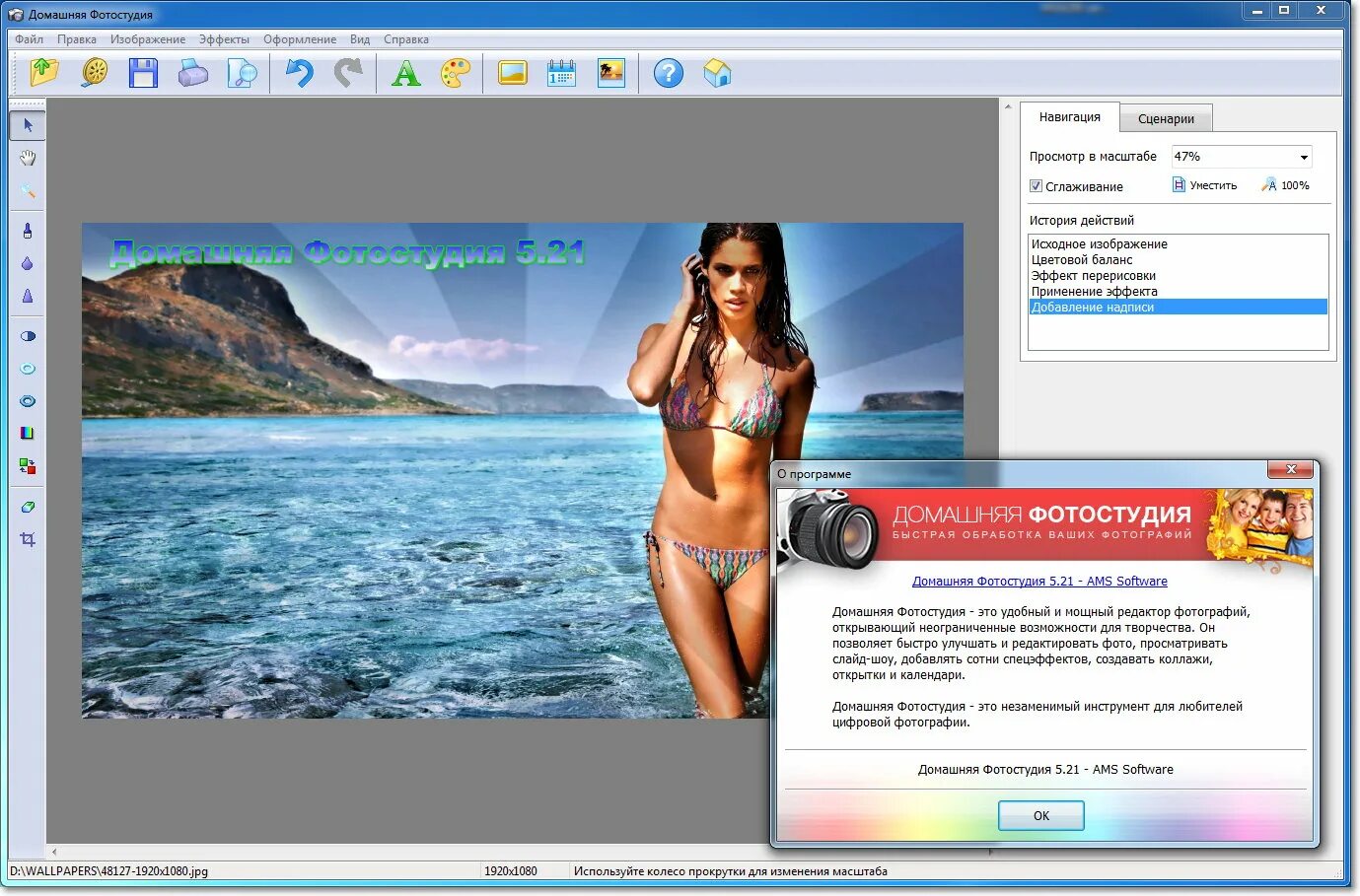This screenshot has width=1360, height=896.
Task: Select the green-red color replace tool
Action: point(28,465)
